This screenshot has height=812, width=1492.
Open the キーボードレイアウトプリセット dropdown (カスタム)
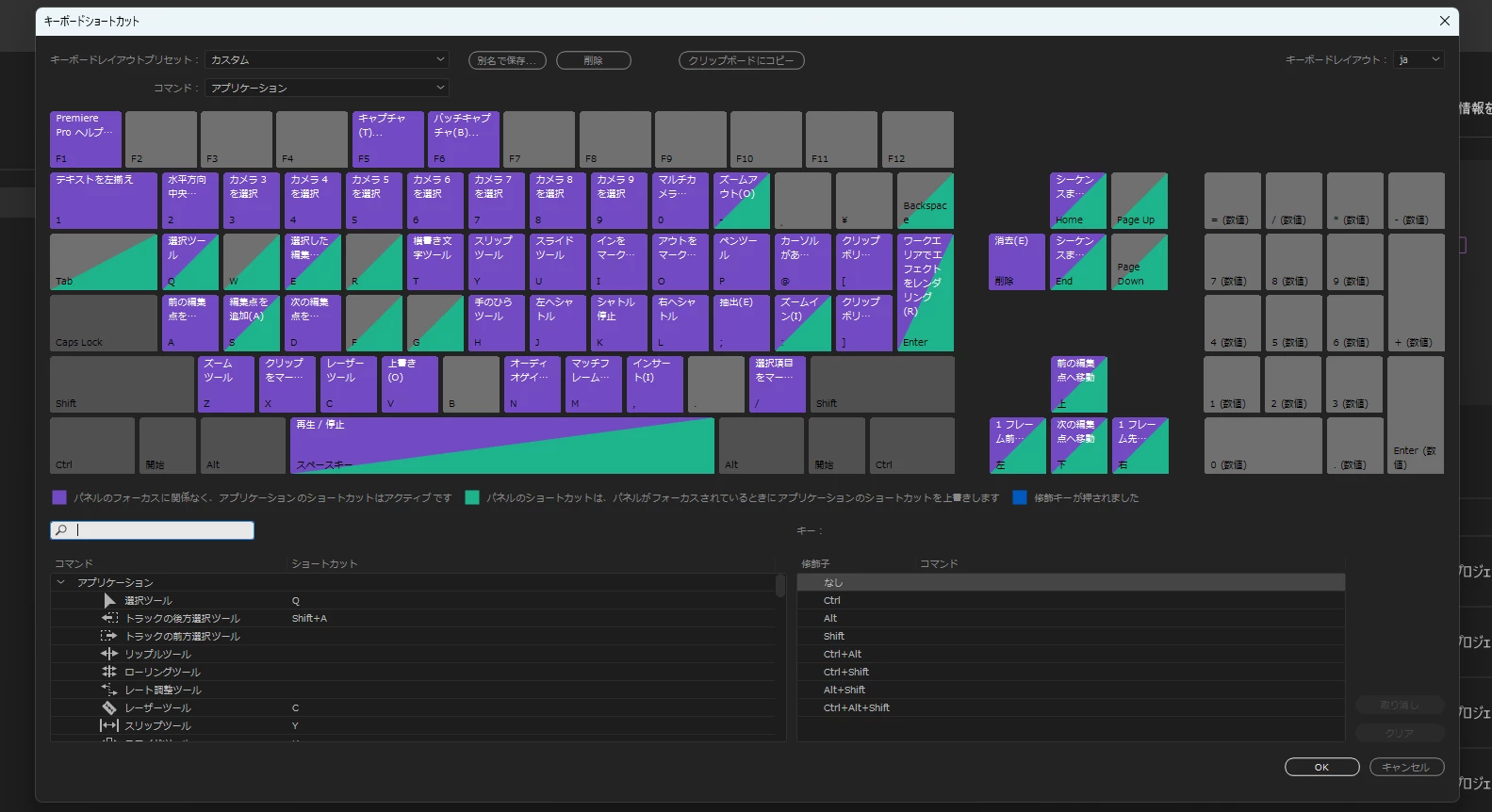[x=327, y=59]
